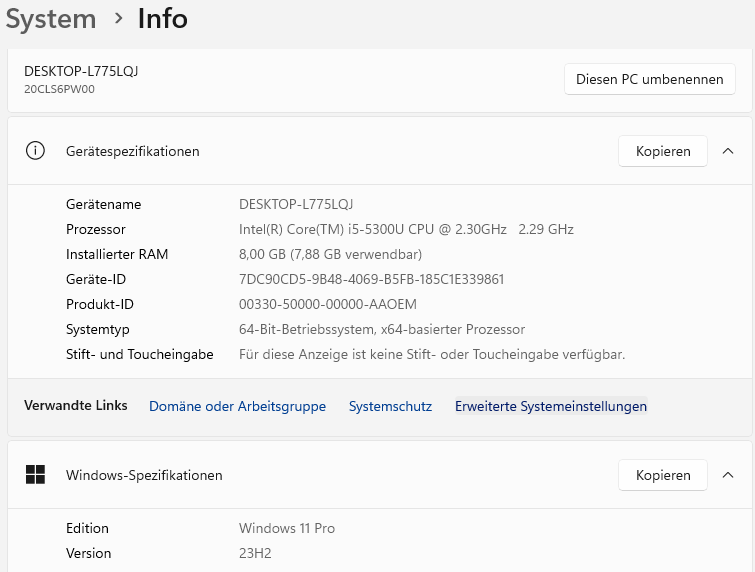Click the Info breadcrumb heading
Viewport: 755px width, 572px height.
[x=163, y=19]
